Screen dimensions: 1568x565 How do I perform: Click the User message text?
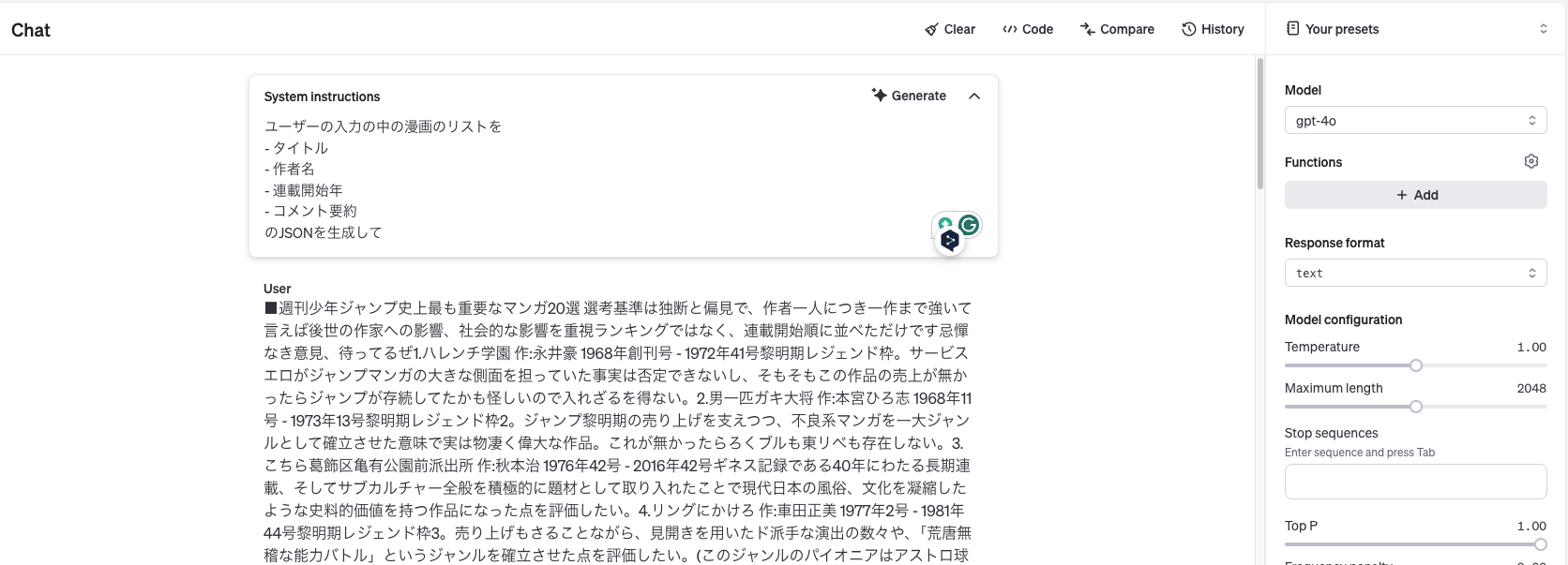618,431
